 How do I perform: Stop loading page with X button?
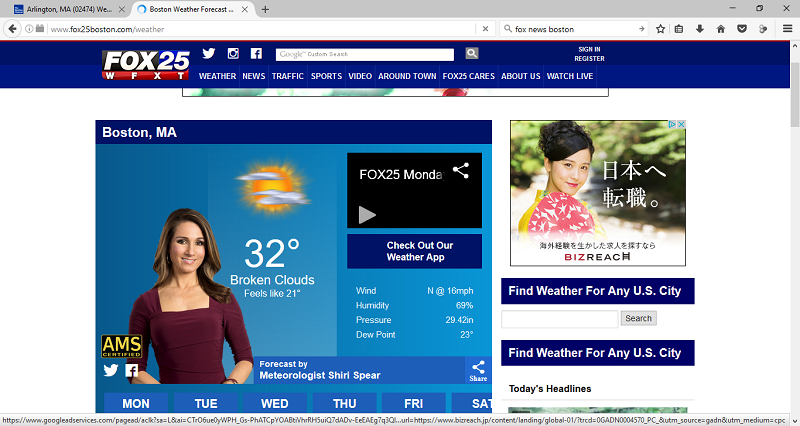point(485,29)
